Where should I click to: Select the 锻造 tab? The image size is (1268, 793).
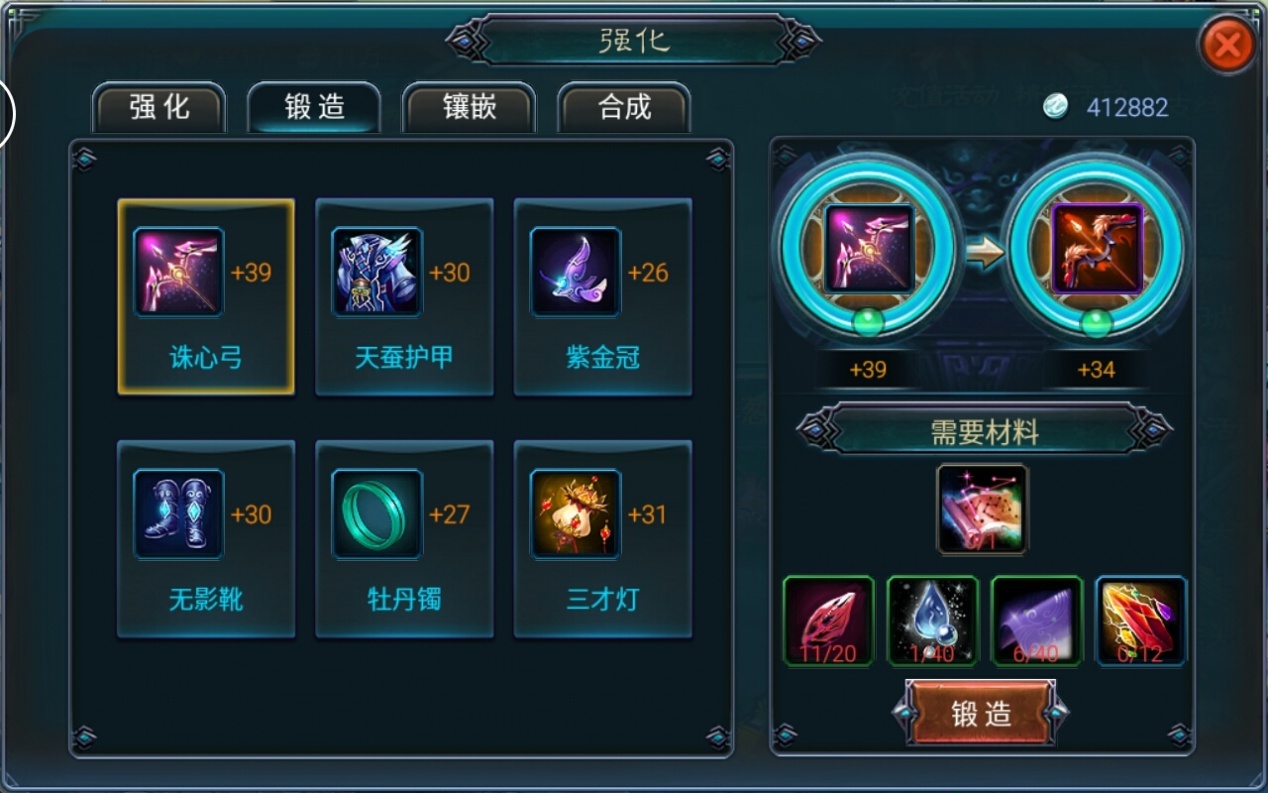click(314, 108)
